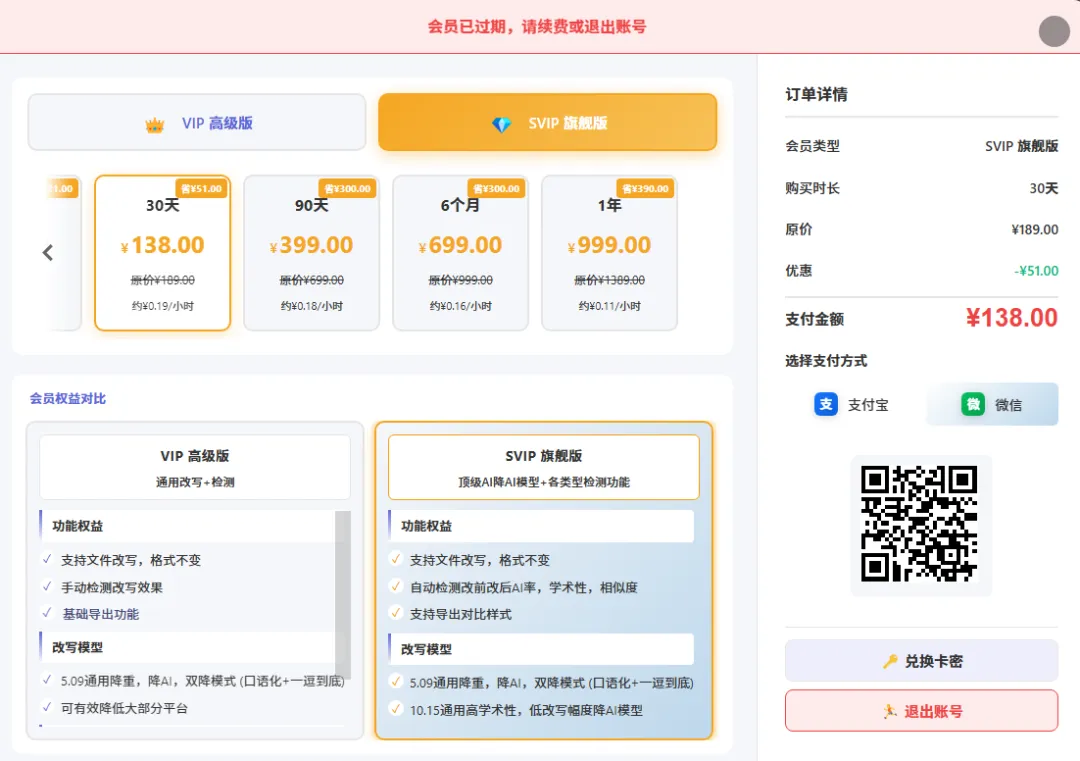Viewport: 1080px width, 761px height.
Task: Click the -¥51.00 discount value
Action: click(x=1036, y=271)
